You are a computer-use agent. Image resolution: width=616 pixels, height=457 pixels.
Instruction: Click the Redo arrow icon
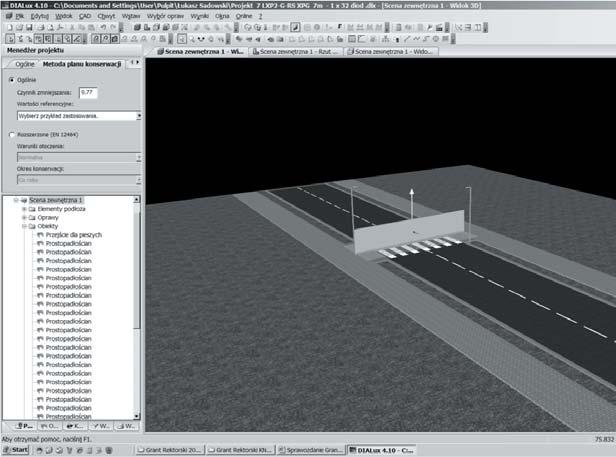113,28
